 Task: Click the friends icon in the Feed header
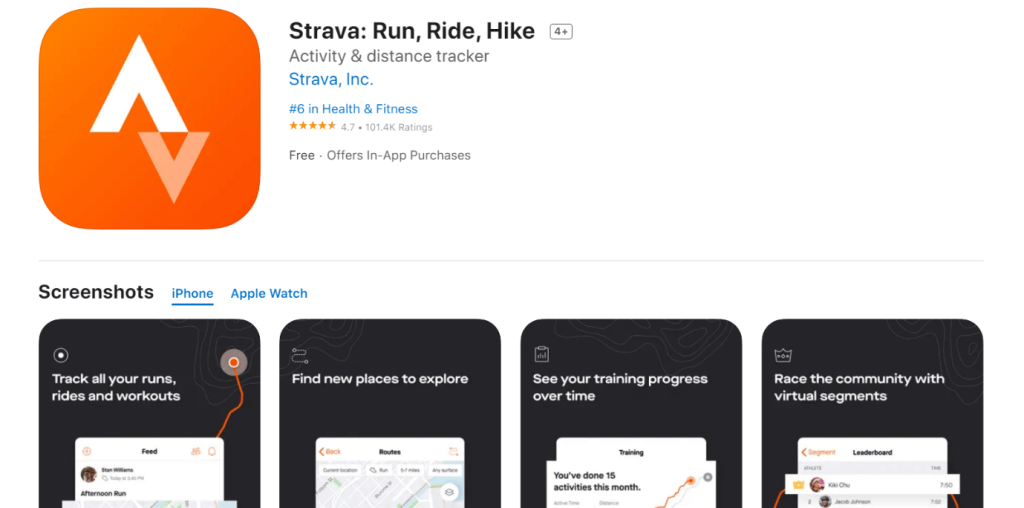[x=195, y=451]
